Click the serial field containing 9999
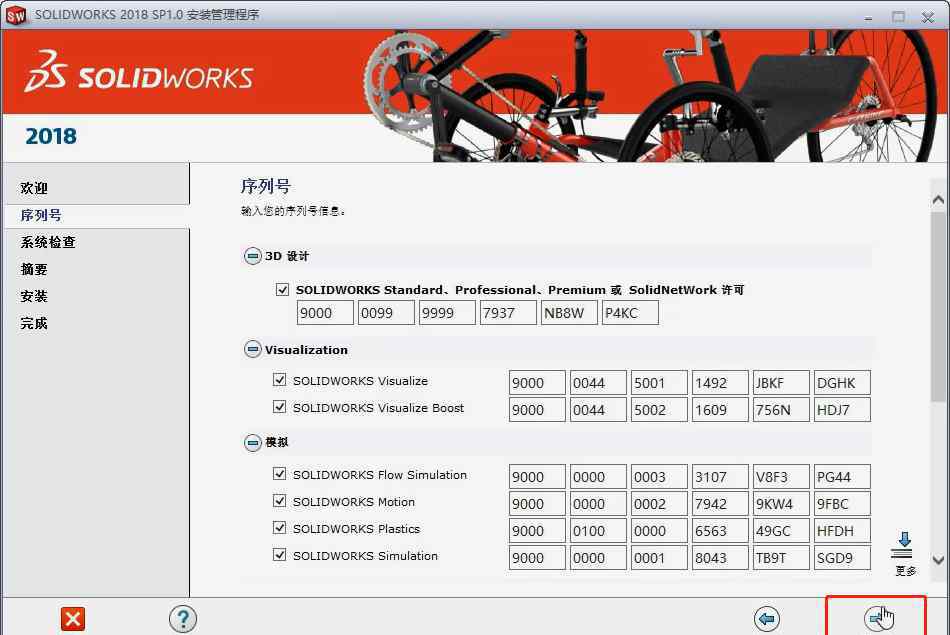The image size is (950, 635). [x=447, y=313]
